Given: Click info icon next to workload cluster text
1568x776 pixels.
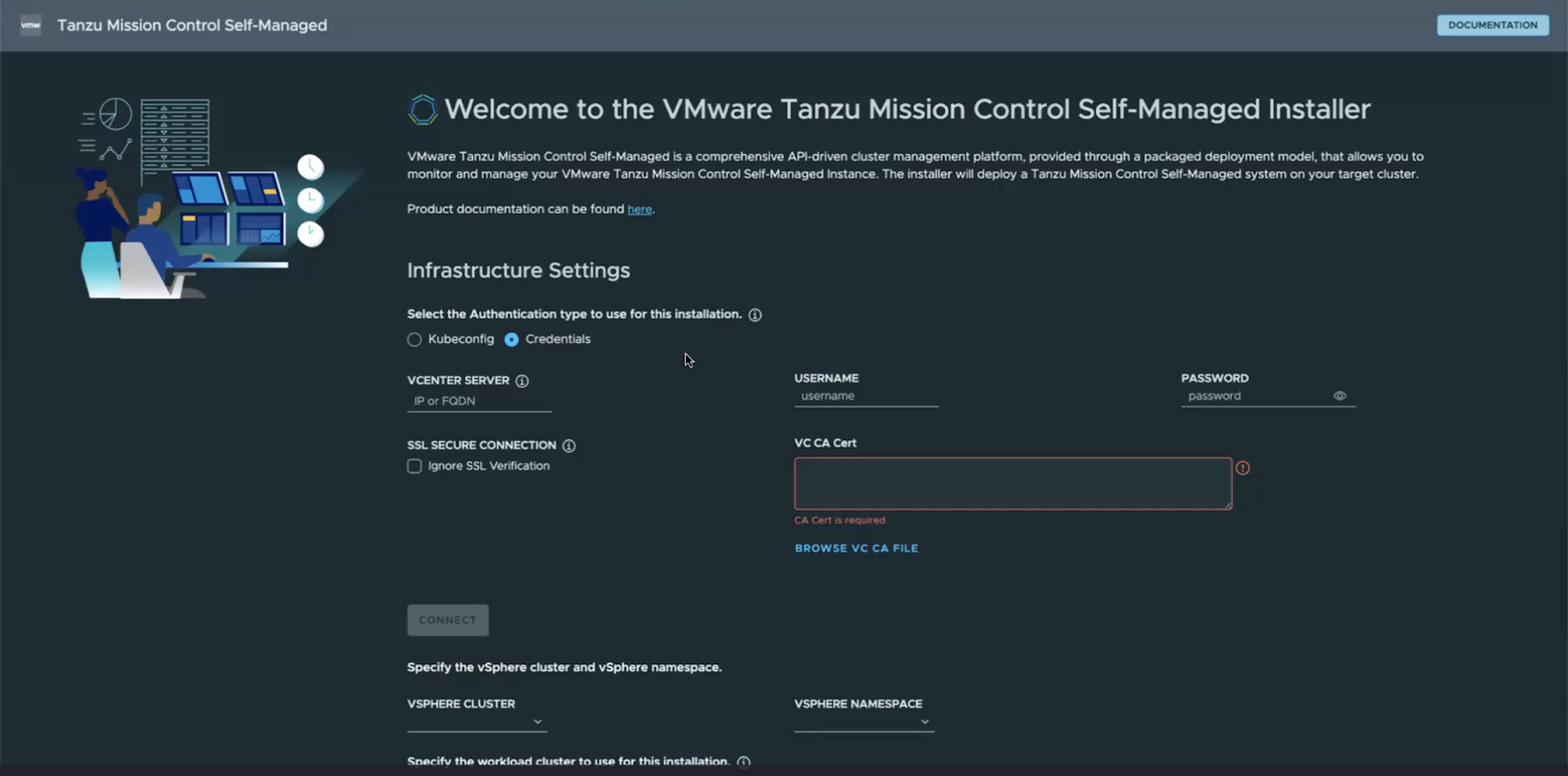Looking at the screenshot, I should [744, 762].
